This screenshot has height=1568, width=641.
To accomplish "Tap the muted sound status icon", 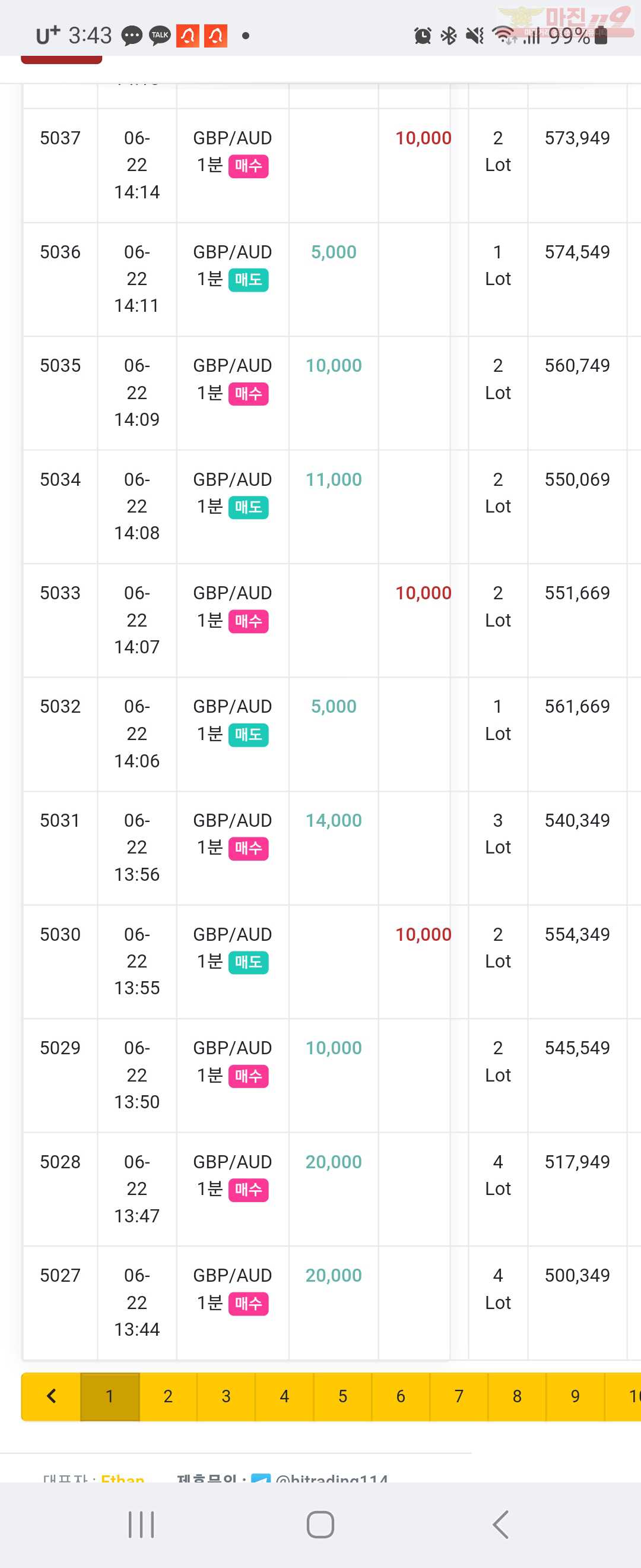I will point(475,36).
